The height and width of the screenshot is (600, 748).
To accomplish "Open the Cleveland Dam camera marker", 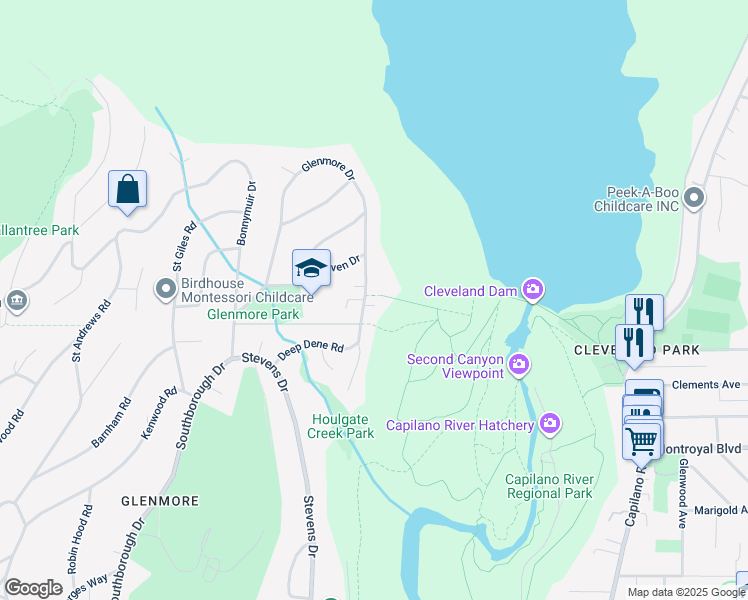I will 533,290.
